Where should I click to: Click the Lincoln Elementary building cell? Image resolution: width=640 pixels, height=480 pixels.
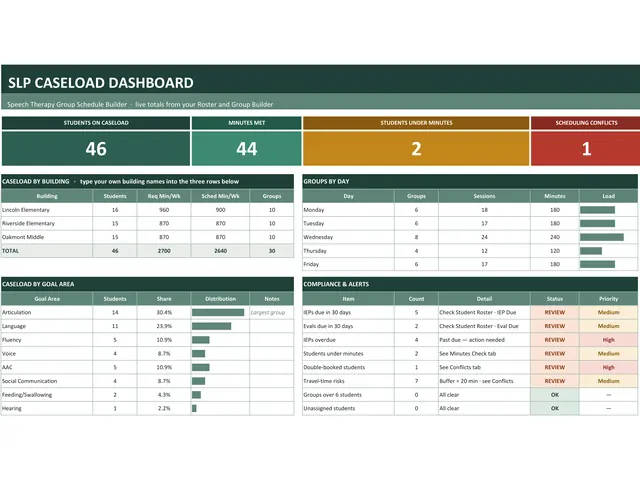pos(47,210)
